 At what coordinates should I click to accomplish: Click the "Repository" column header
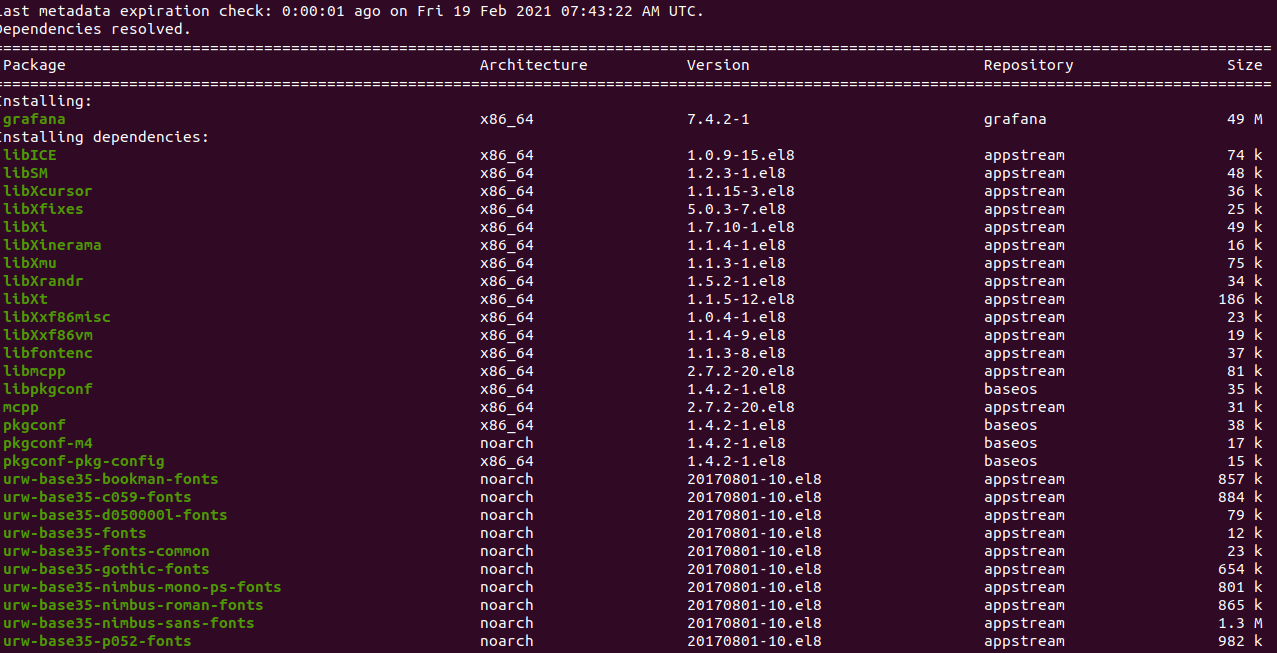(1028, 65)
